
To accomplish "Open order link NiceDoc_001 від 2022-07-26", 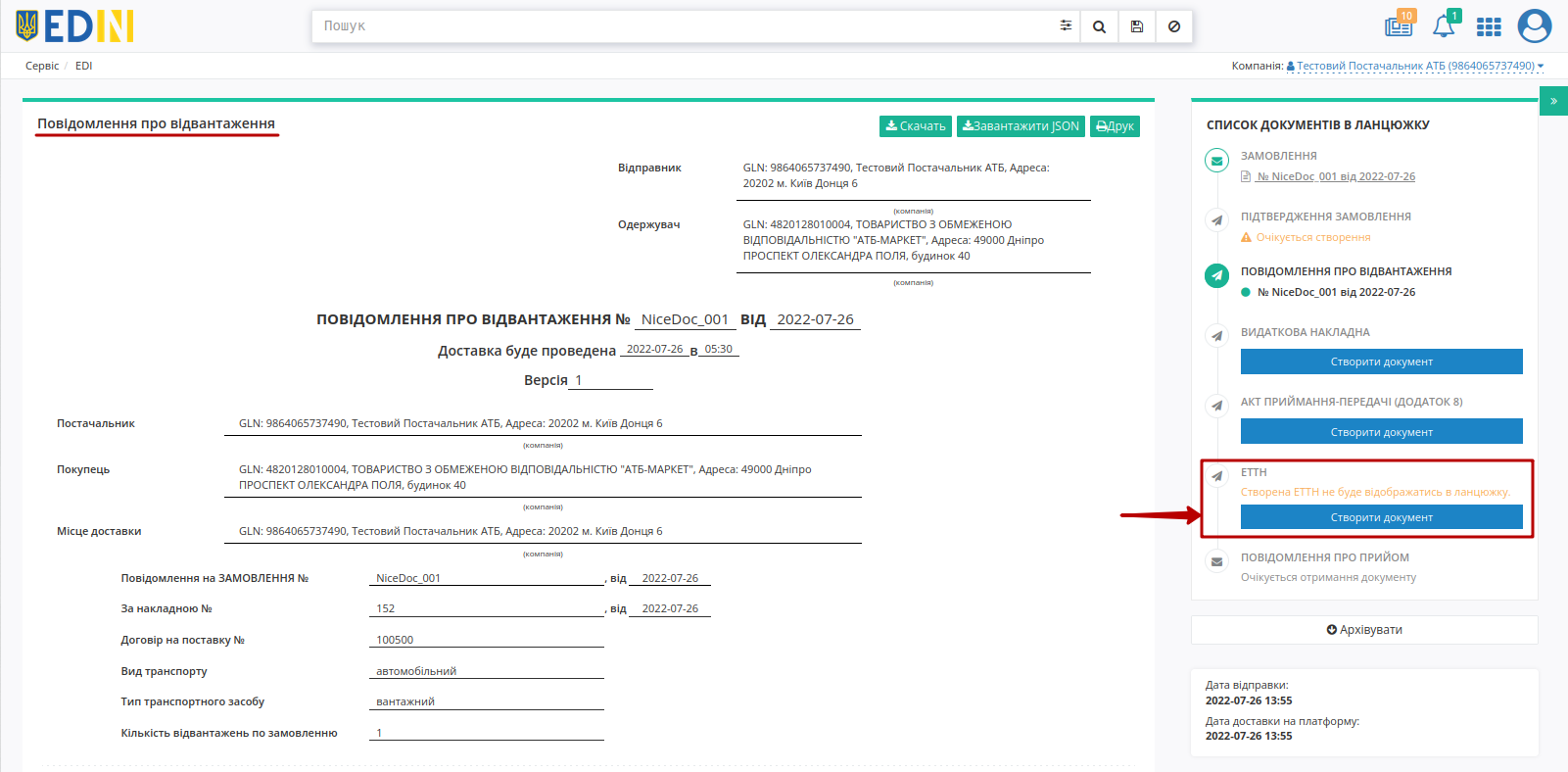I will pos(1336,176).
